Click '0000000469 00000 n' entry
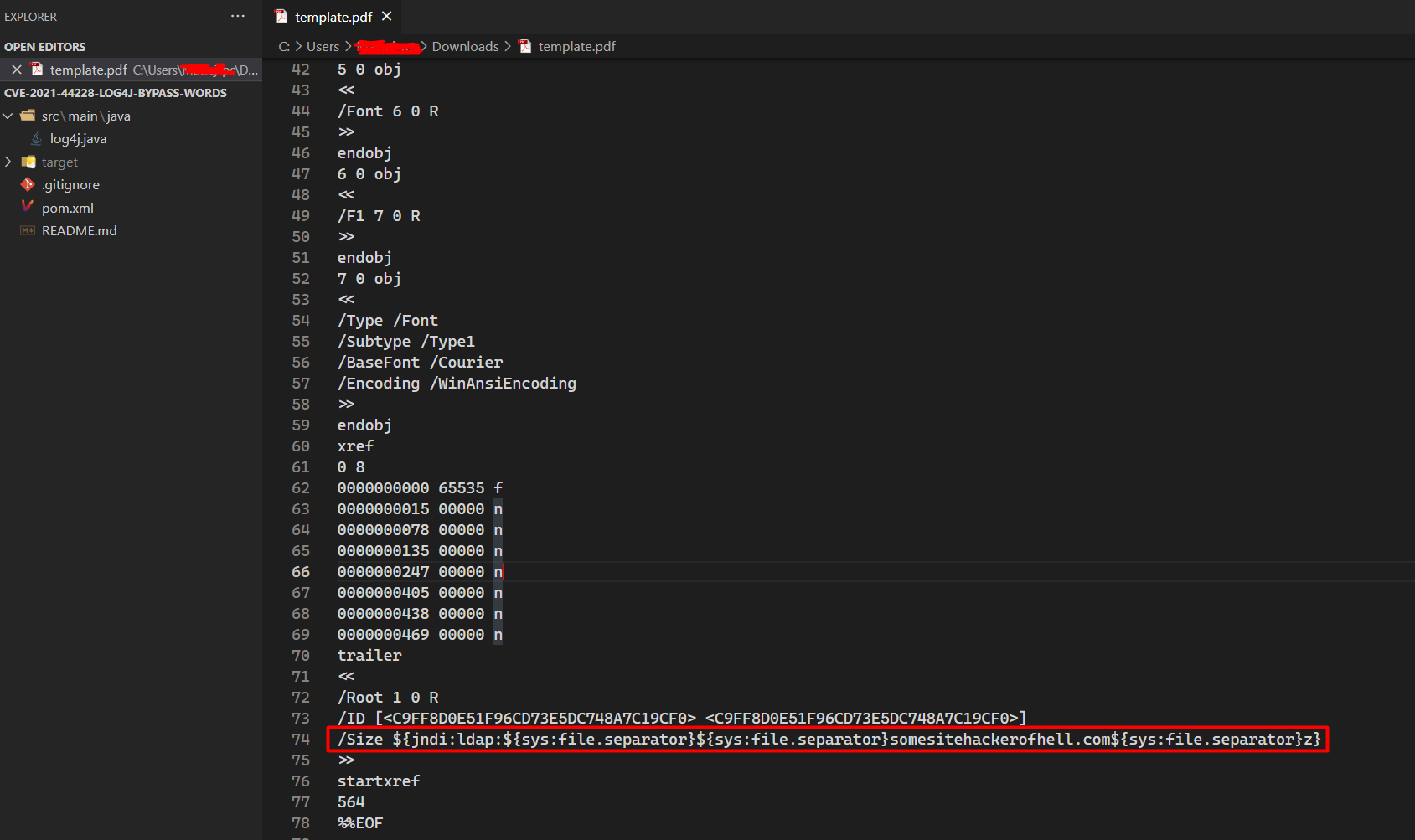The height and width of the screenshot is (840, 1415). tap(420, 635)
